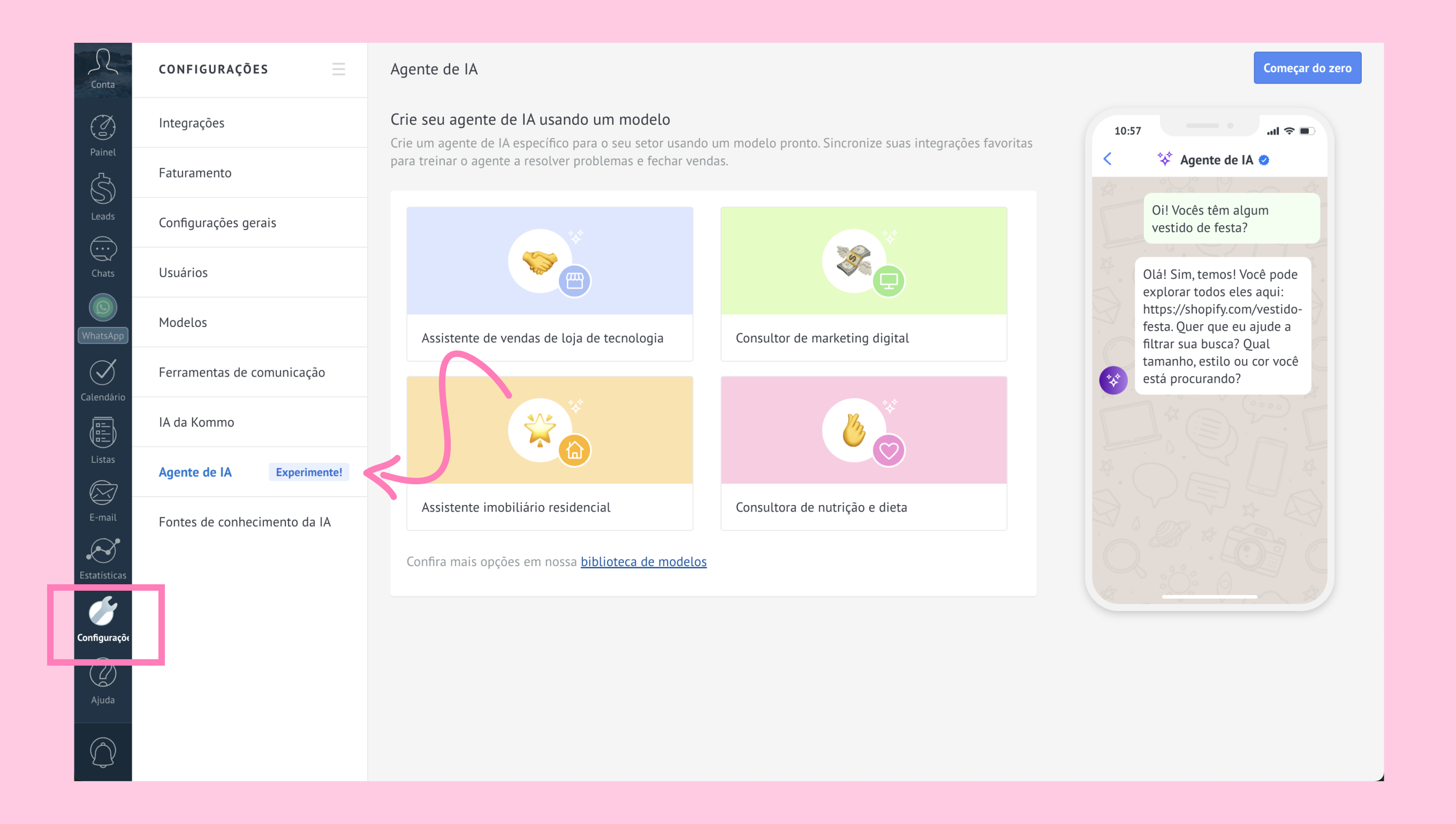This screenshot has width=1456, height=824.
Task: Click the purple AI agent avatar in chat
Action: pos(1113,380)
